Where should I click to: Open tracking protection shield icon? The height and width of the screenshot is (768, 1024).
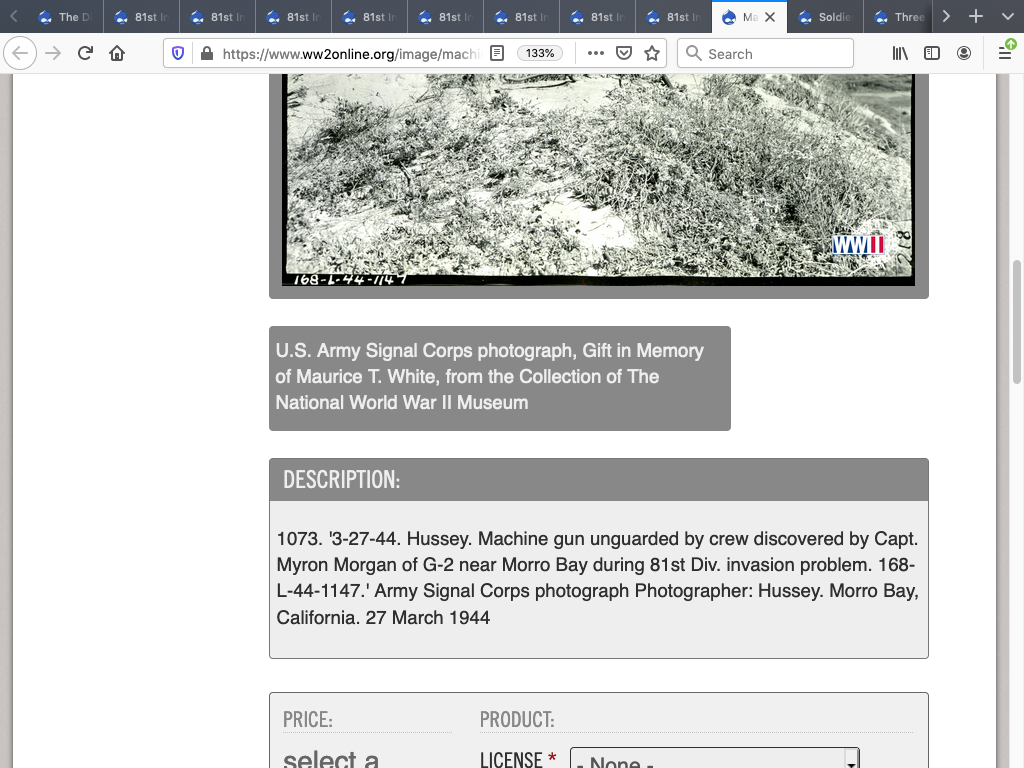tap(179, 54)
